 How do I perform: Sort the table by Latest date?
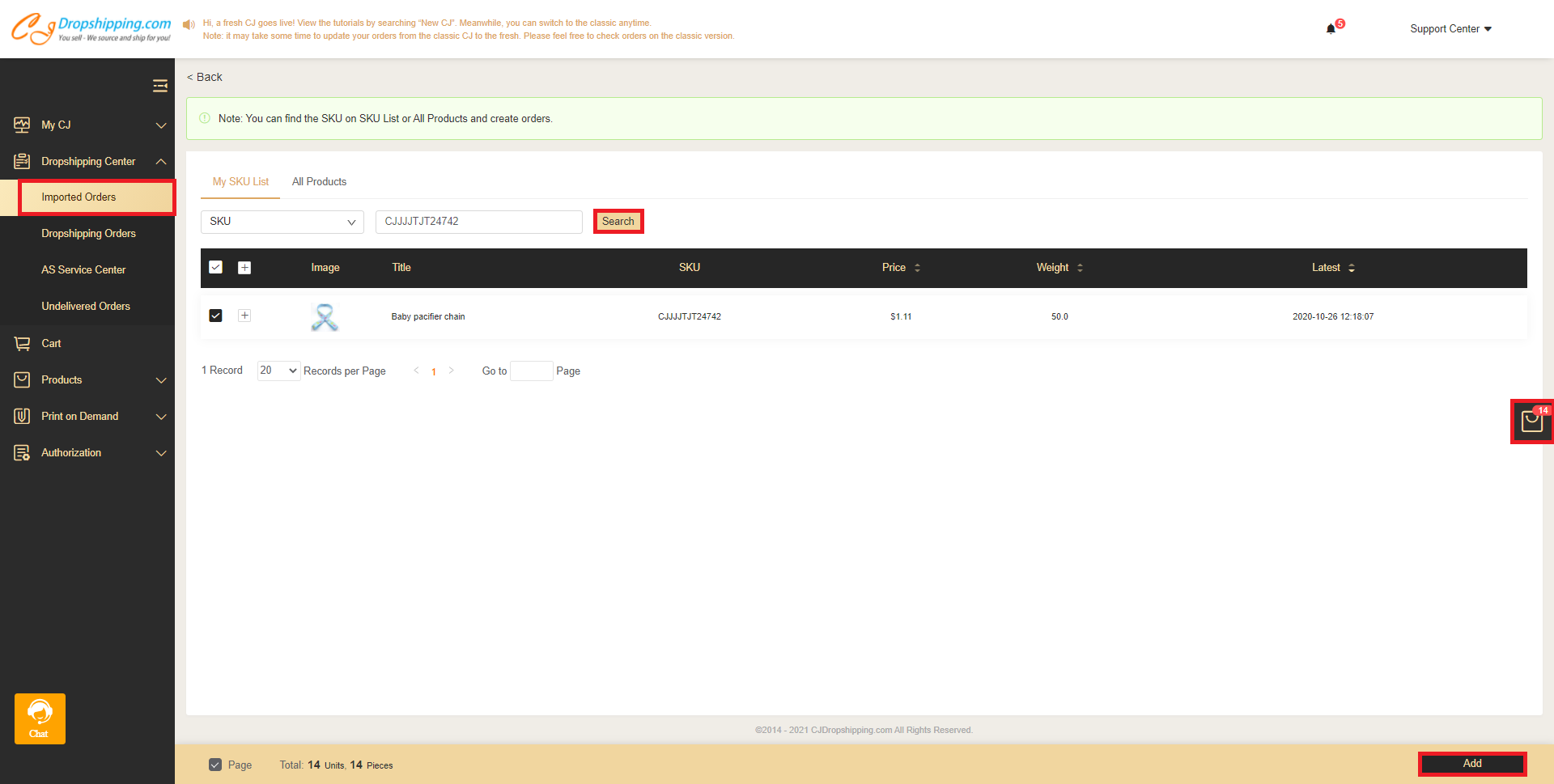tap(1352, 268)
